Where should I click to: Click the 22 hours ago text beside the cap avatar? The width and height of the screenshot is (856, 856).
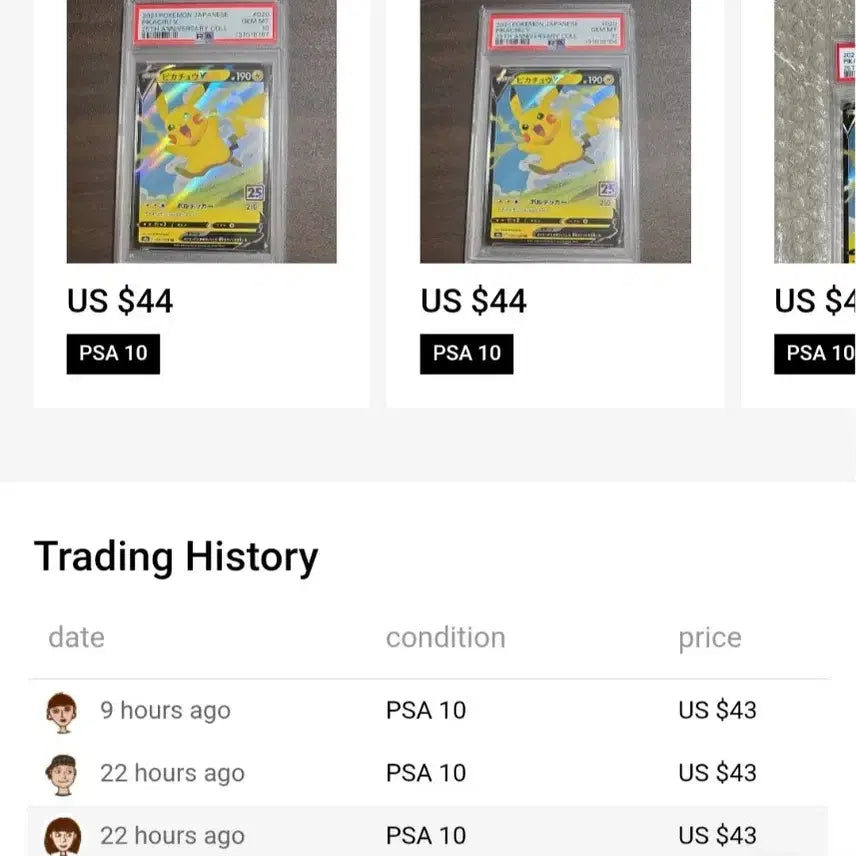coord(172,773)
